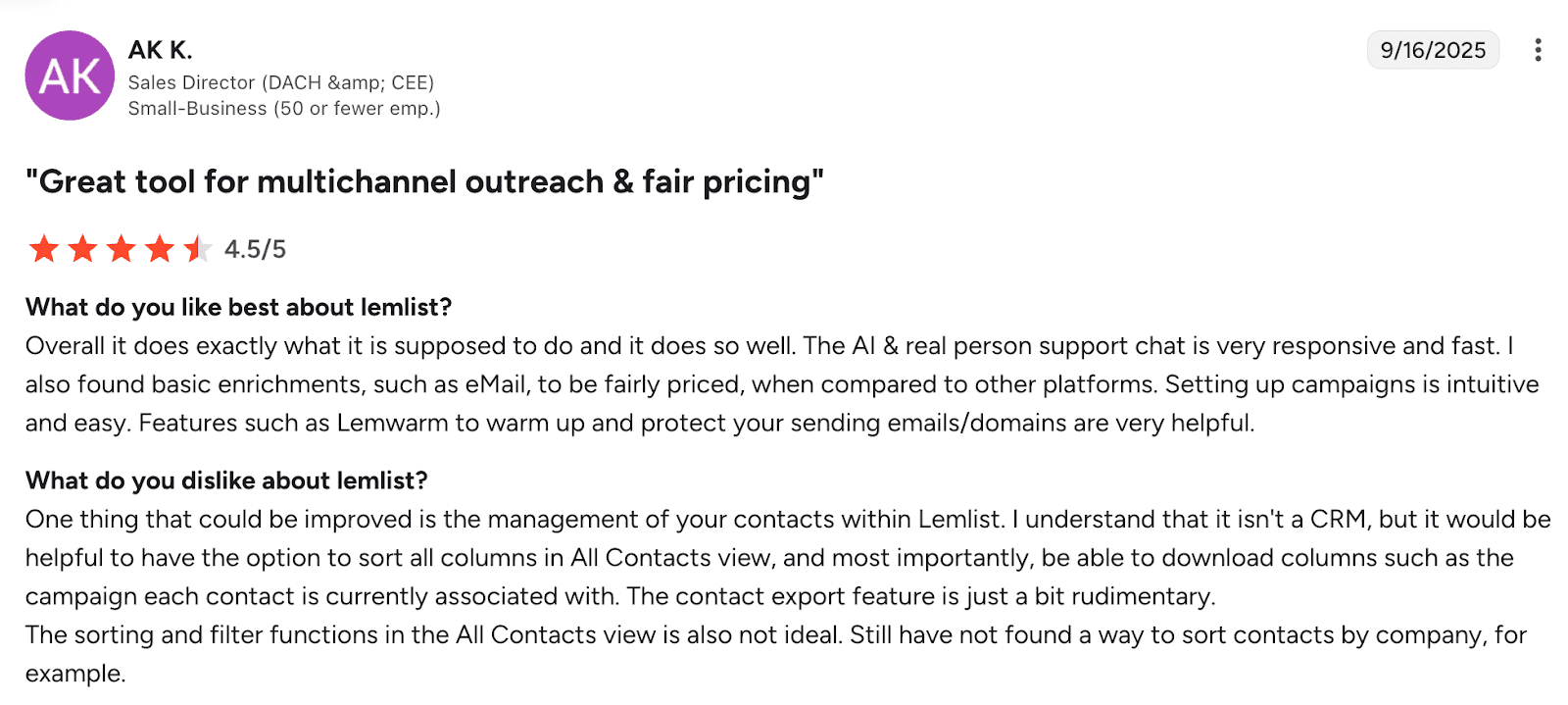Click the sentence starting "The sorting and filter"
This screenshot has width=1568, height=705.
[774, 635]
